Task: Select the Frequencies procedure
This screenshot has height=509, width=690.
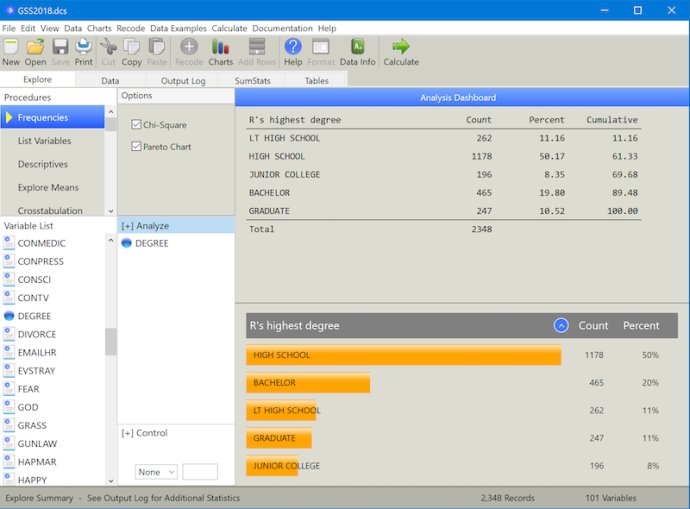Action: pos(53,117)
